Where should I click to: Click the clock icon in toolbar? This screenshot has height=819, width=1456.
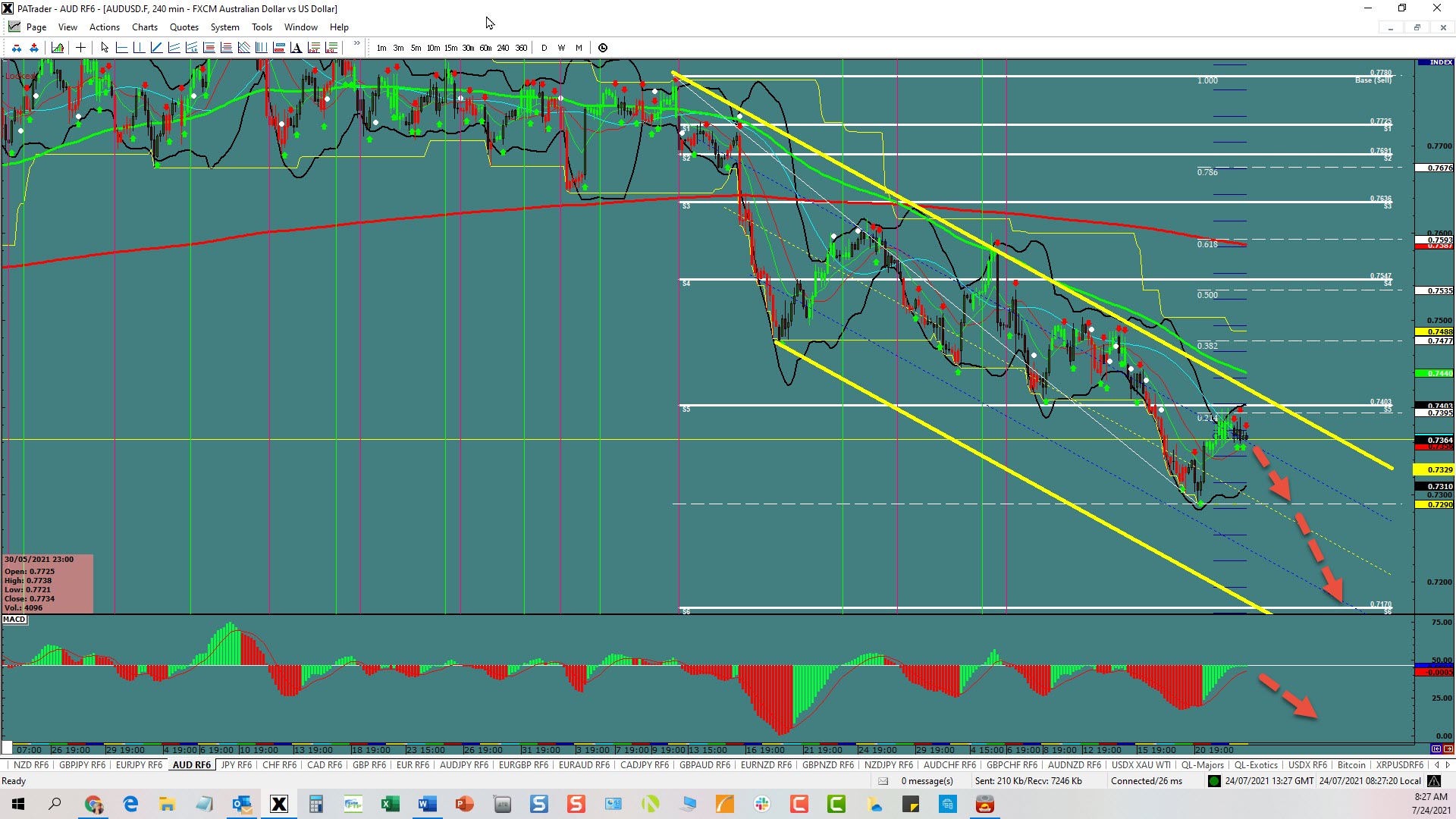[x=603, y=48]
